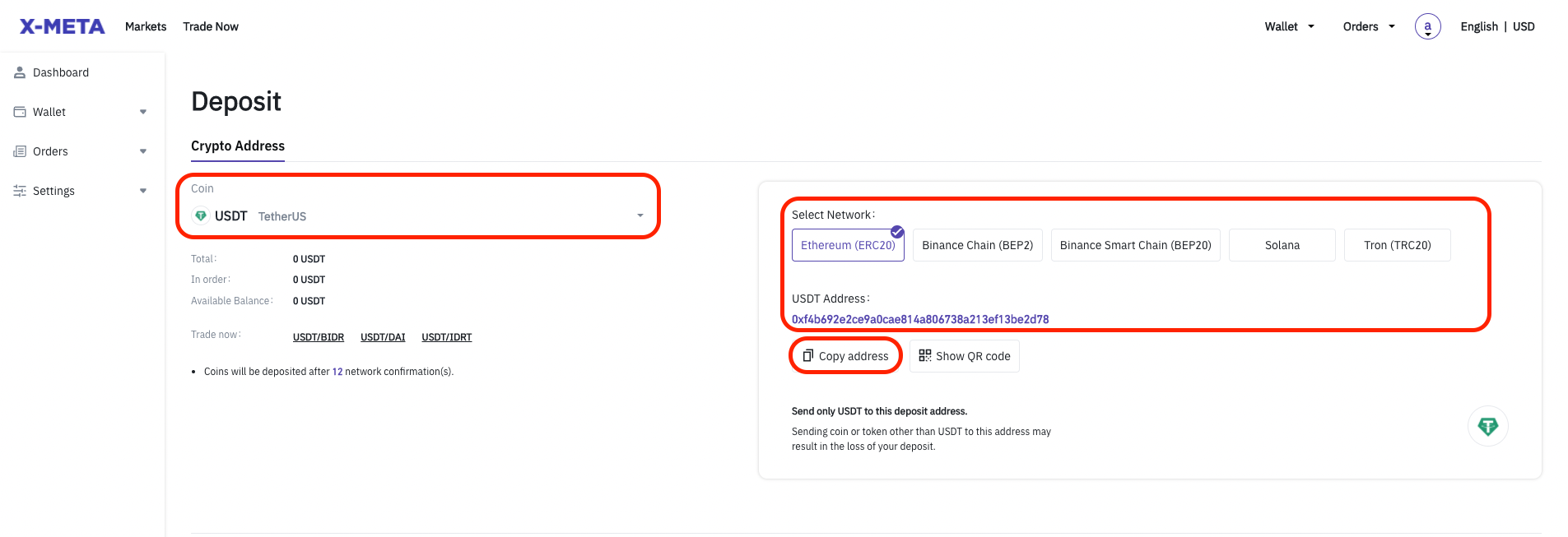Select the Tron (TRC20) network

(1397, 245)
